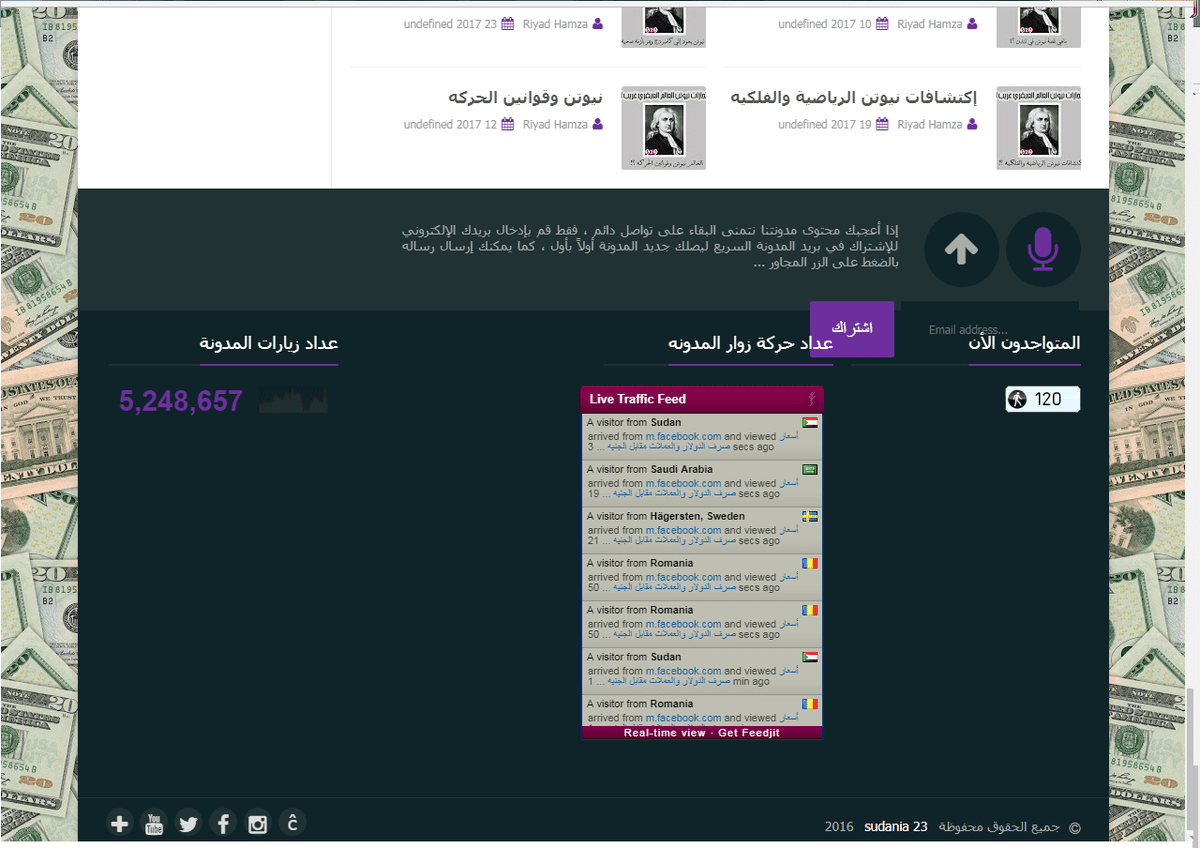The height and width of the screenshot is (848, 1200).
Task: Click the 'المتواجدون الآن' heading
Action: pyautogui.click(x=1025, y=343)
